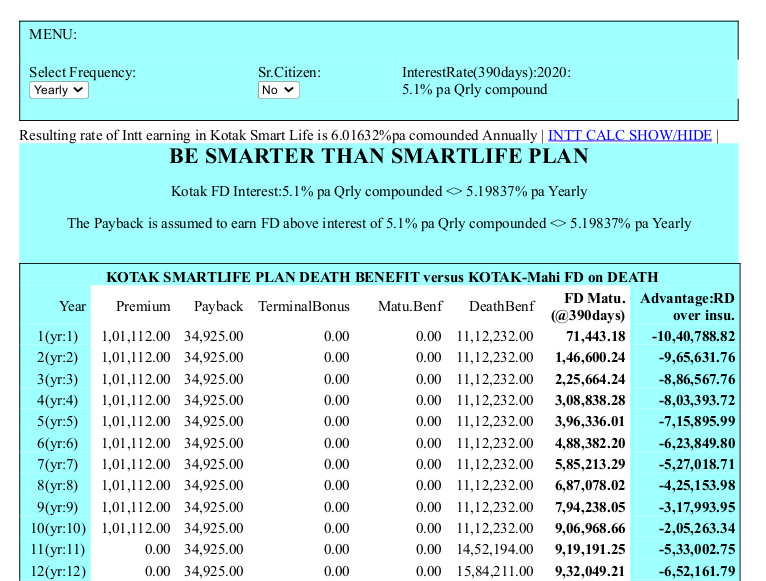
Task: Click advantage value -7,15,895.99
Action: tap(697, 422)
